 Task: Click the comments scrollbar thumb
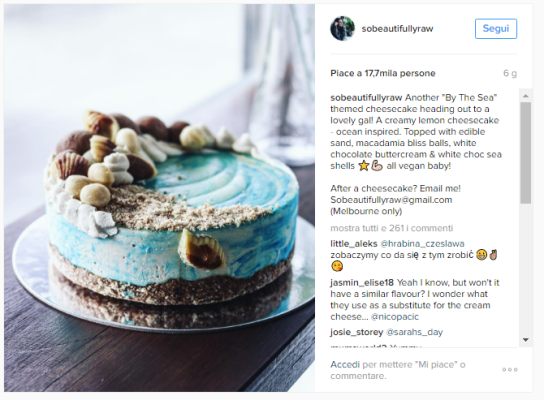pyautogui.click(x=526, y=153)
